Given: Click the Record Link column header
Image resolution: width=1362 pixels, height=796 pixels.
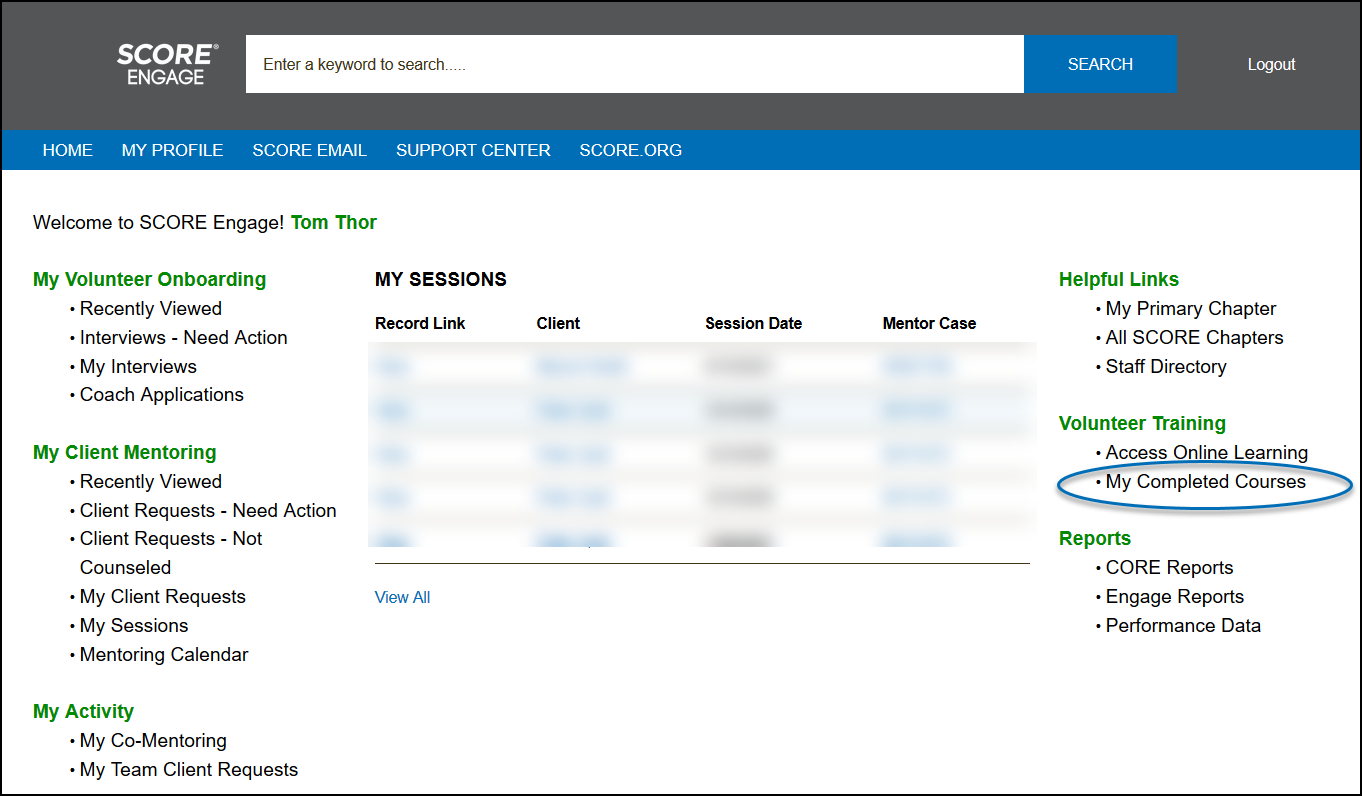Looking at the screenshot, I should pos(420,323).
